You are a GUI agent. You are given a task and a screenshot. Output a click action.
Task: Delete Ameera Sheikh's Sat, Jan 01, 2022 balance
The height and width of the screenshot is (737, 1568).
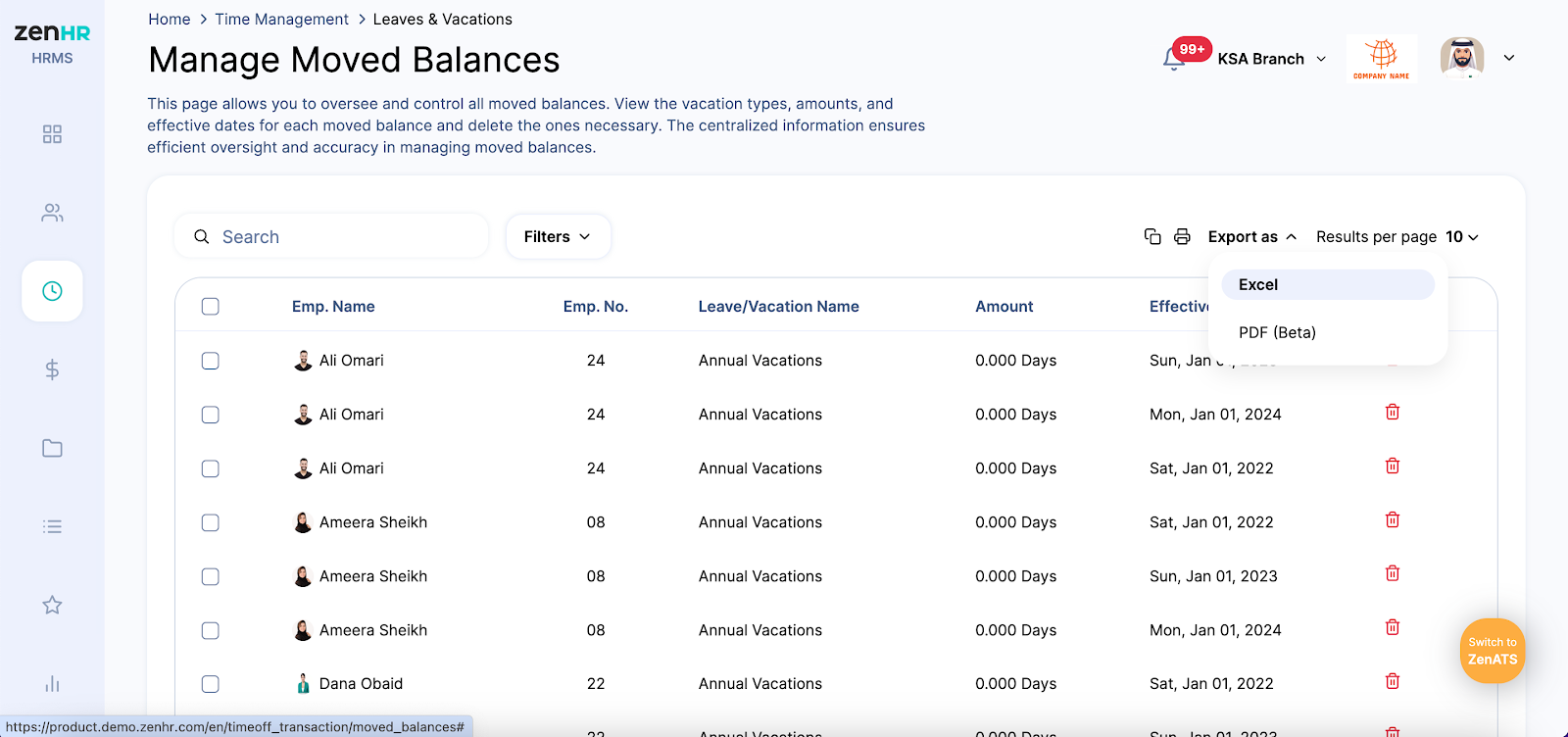point(1393,519)
